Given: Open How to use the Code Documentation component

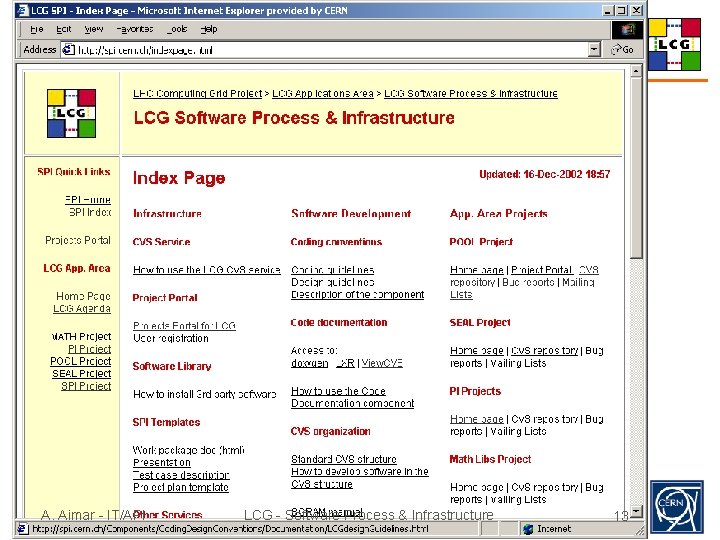Looking at the screenshot, I should pyautogui.click(x=353, y=397).
